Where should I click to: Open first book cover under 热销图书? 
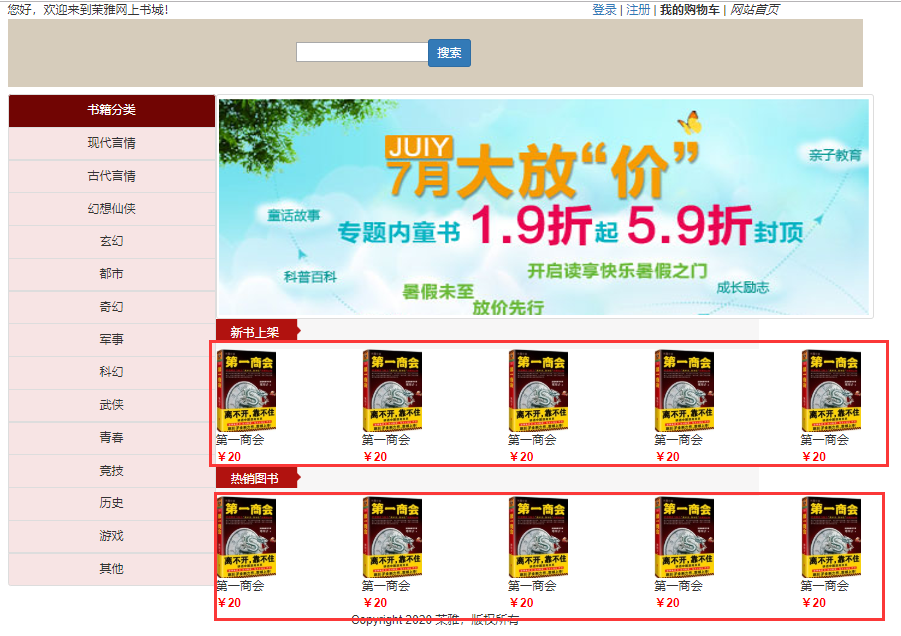coord(247,537)
